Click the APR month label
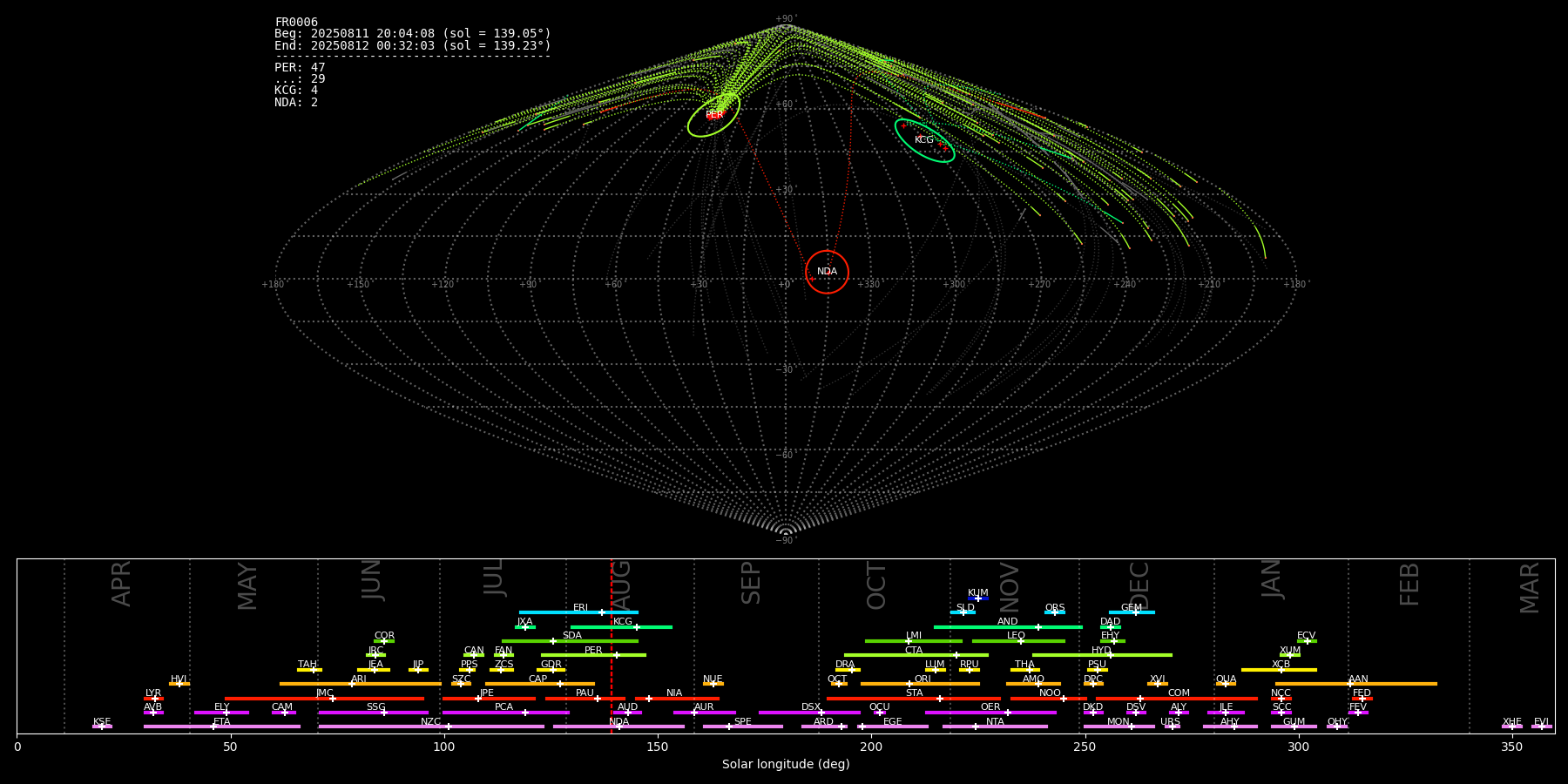Screen dimensions: 1568x784 (121, 584)
